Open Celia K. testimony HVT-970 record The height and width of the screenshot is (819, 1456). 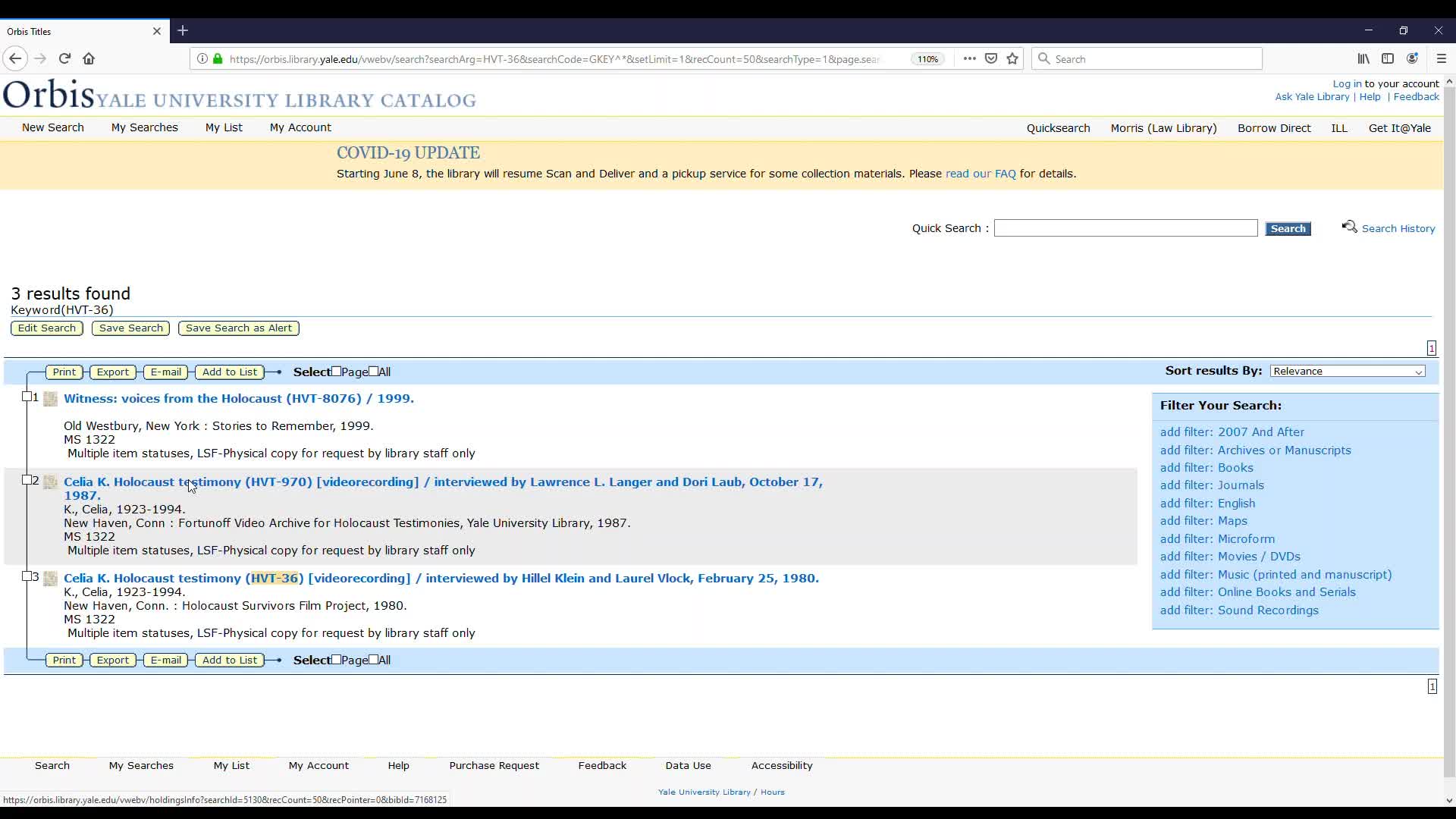click(x=443, y=488)
